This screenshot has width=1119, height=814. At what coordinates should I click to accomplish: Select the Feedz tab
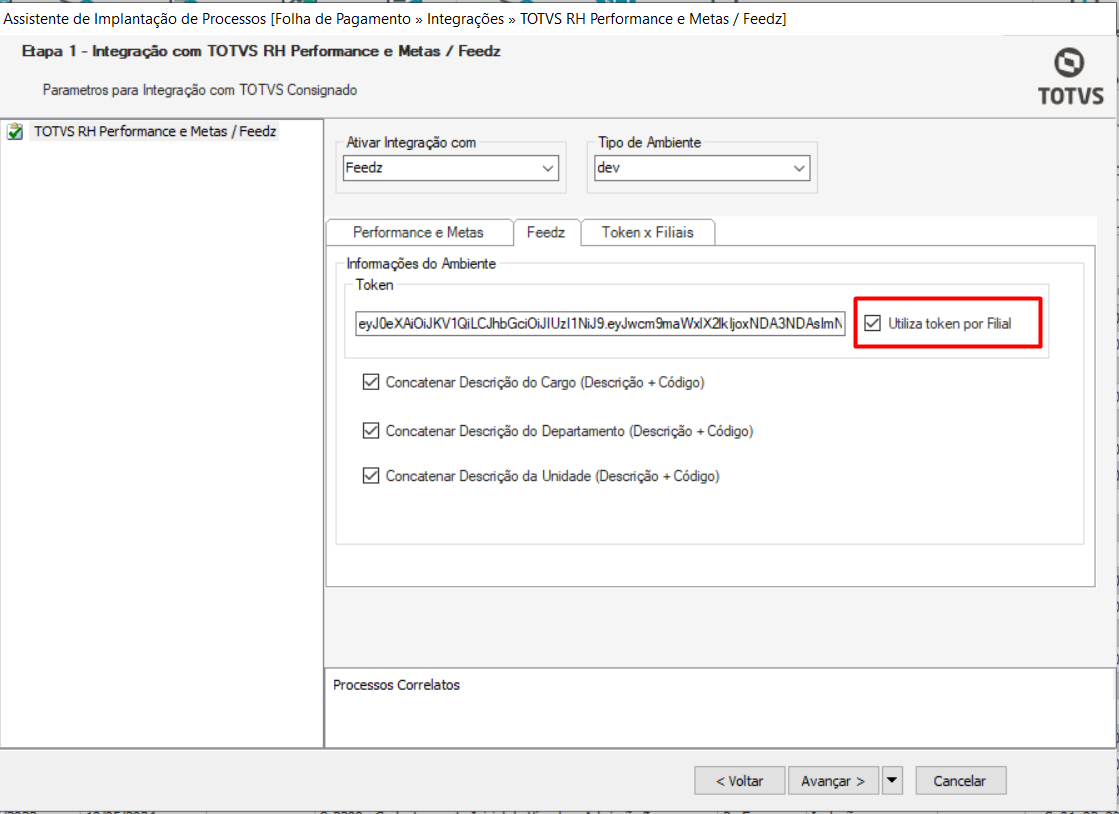click(546, 233)
